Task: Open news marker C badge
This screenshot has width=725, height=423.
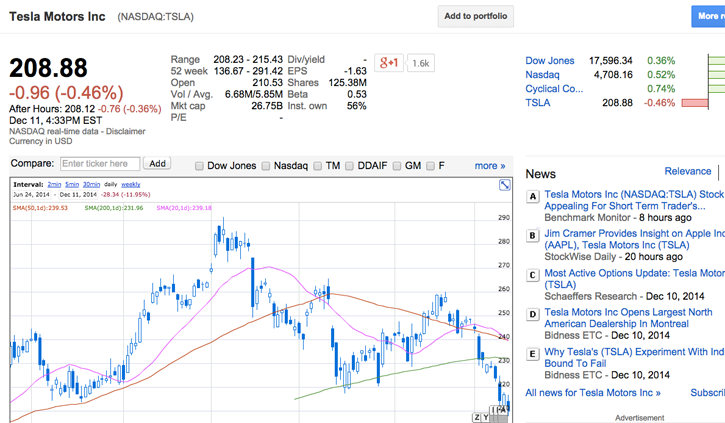Action: [533, 276]
